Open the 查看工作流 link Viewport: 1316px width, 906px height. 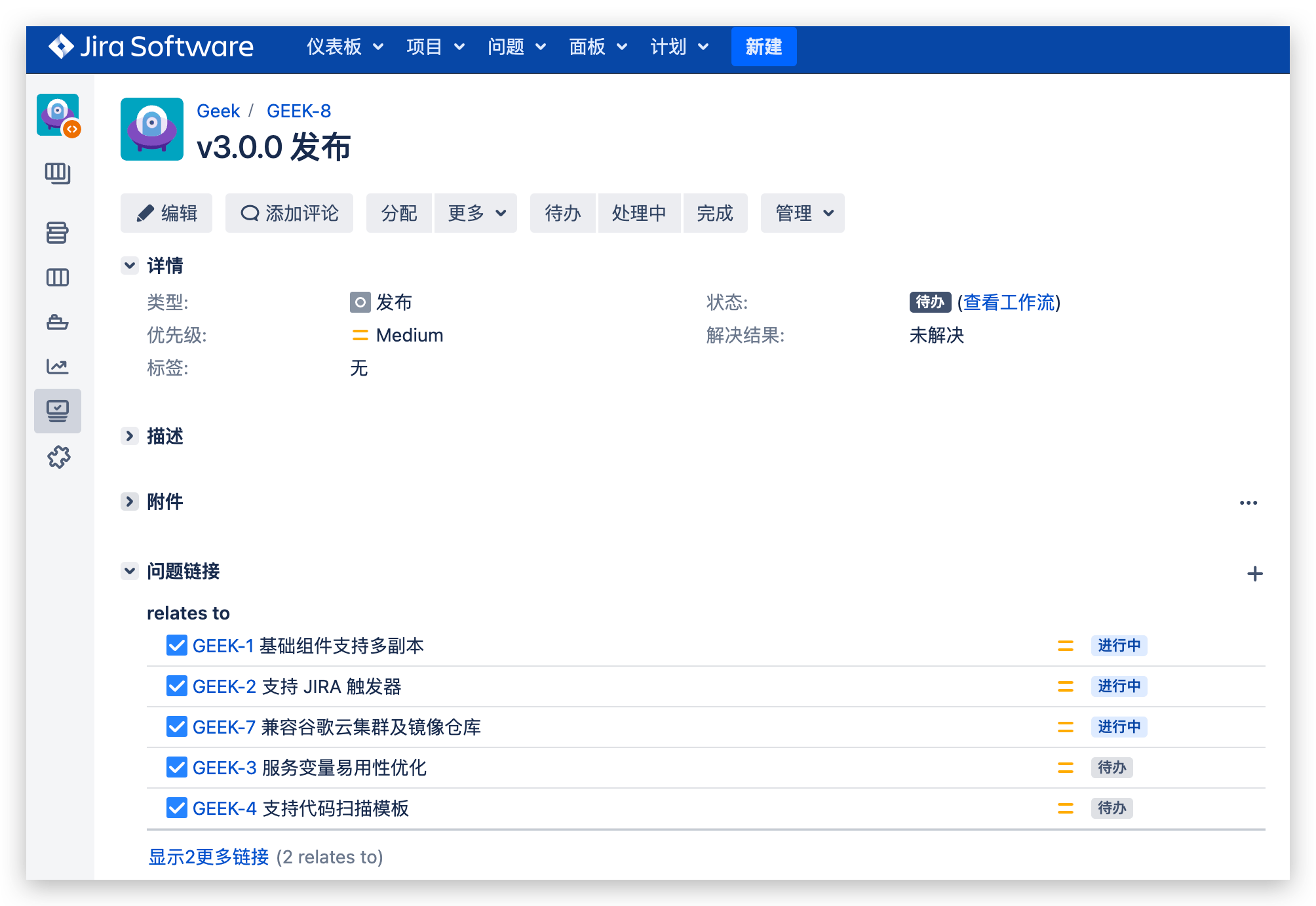1009,302
